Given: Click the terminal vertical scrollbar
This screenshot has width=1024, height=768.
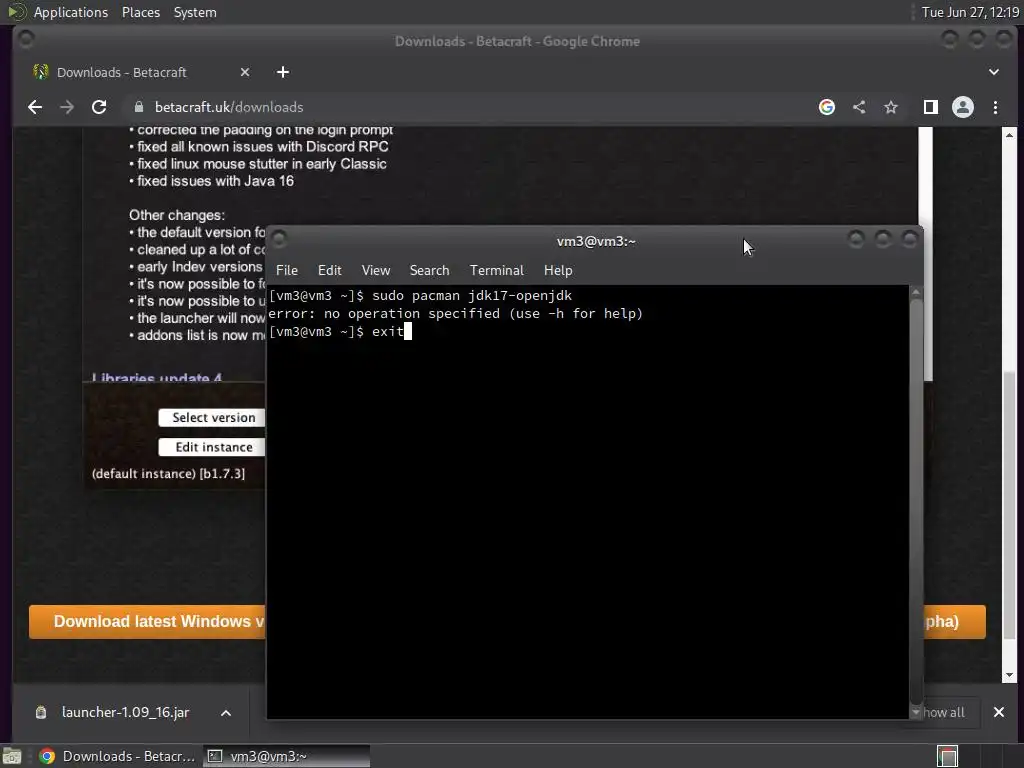Looking at the screenshot, I should 916,503.
